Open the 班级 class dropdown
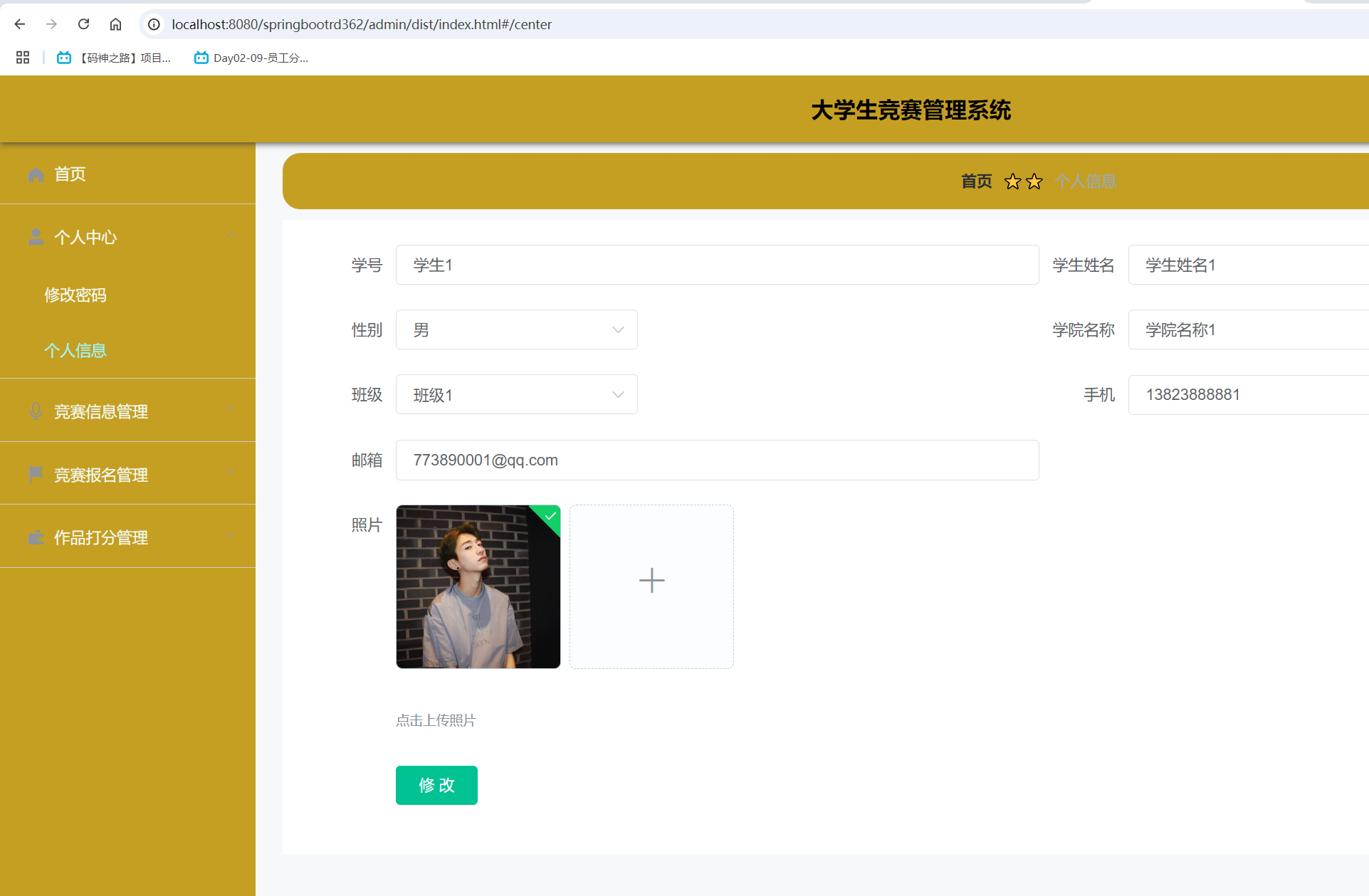This screenshot has height=896, width=1369. [516, 394]
